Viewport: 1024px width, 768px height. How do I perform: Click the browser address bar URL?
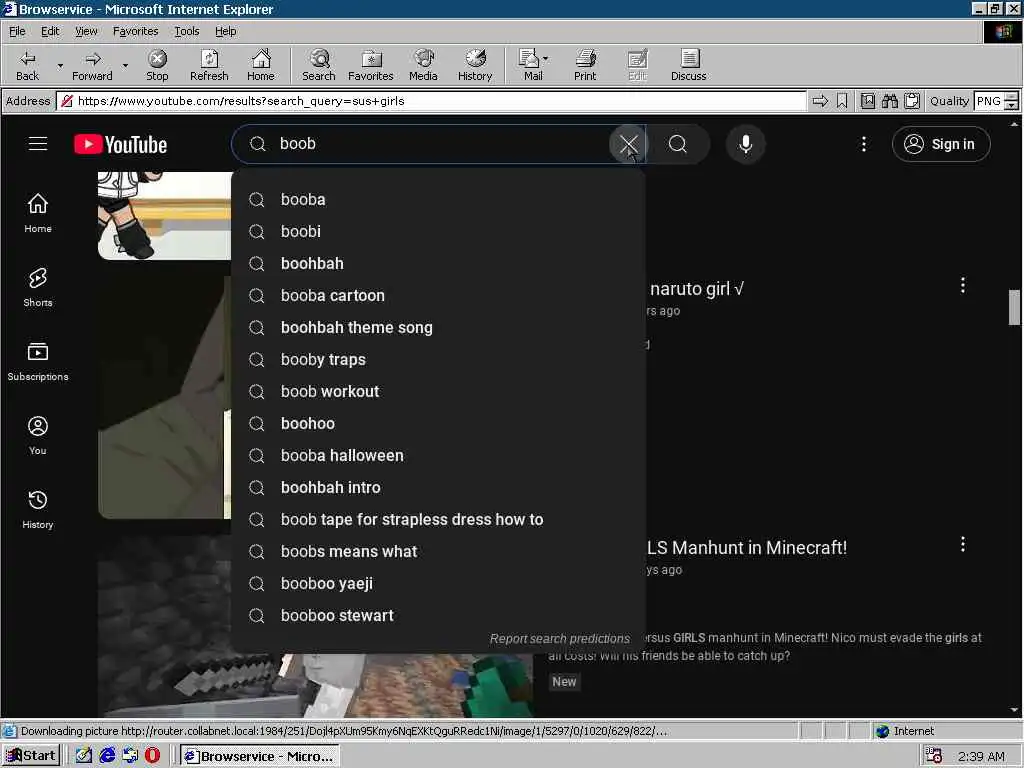(431, 101)
